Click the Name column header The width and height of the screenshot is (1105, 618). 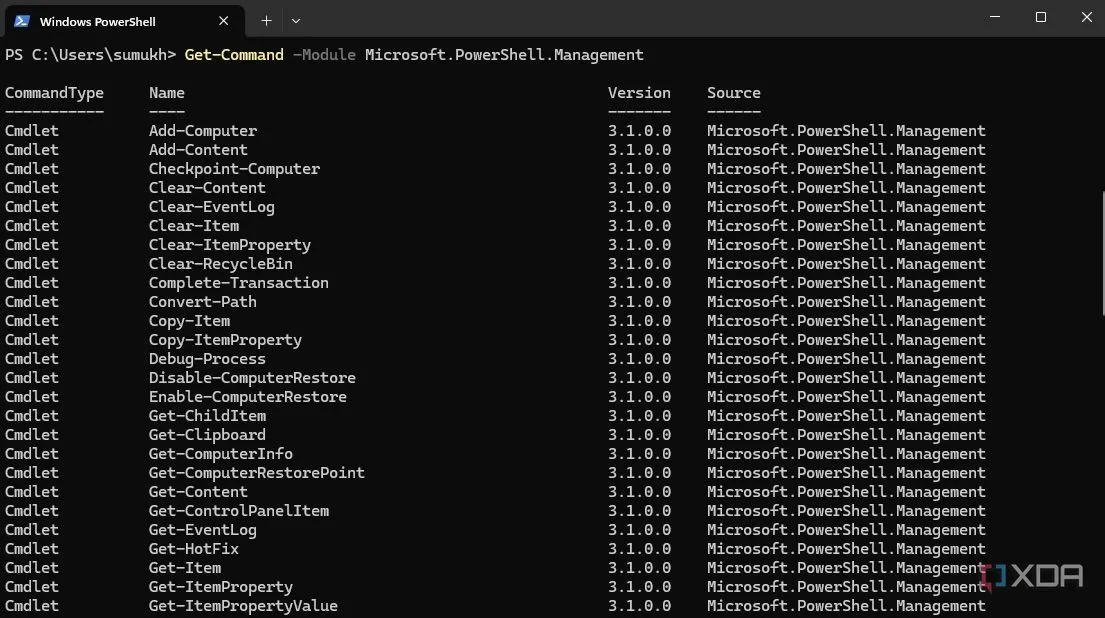[x=167, y=93]
